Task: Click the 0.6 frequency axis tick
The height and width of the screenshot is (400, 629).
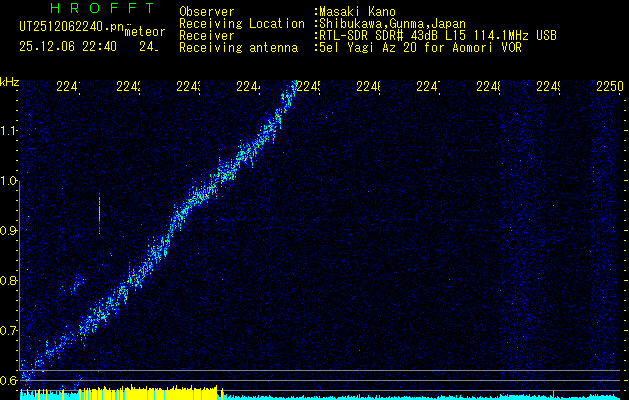Action: pyautogui.click(x=9, y=380)
